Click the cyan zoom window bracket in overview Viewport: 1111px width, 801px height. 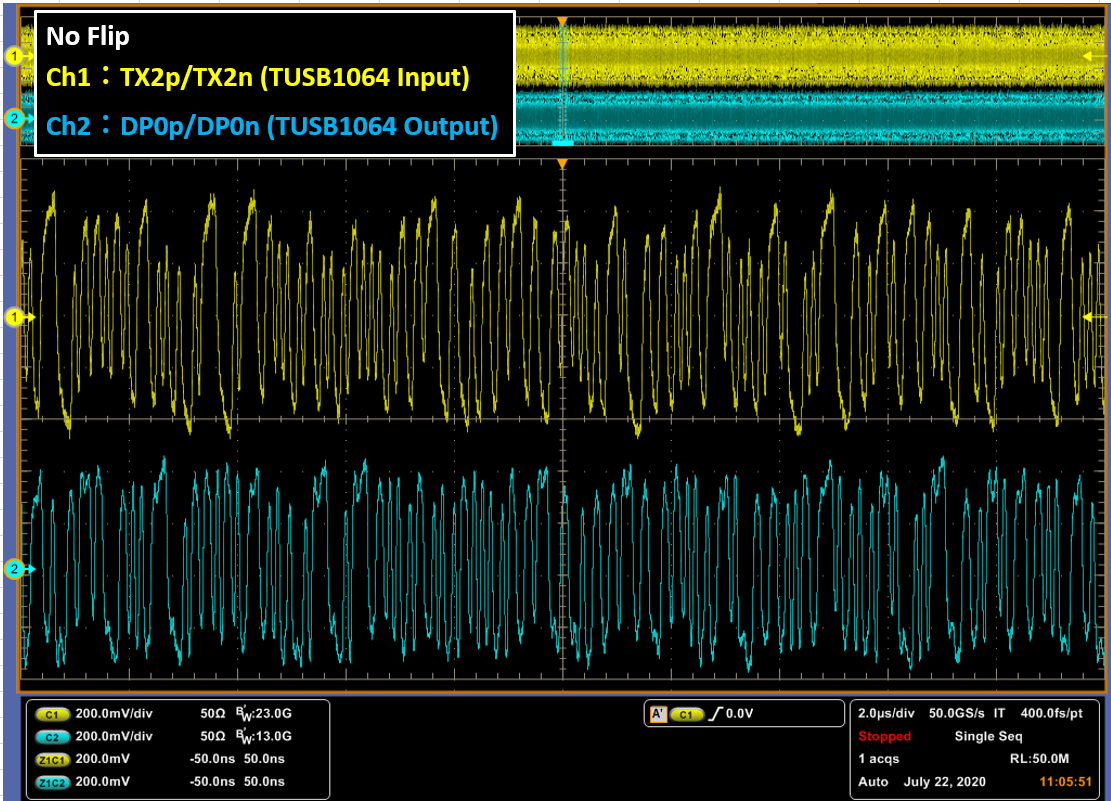pyautogui.click(x=562, y=143)
